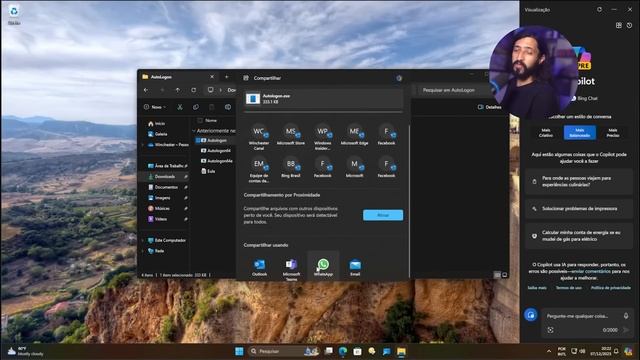Toggle the Detalhes pane button

coord(489,107)
